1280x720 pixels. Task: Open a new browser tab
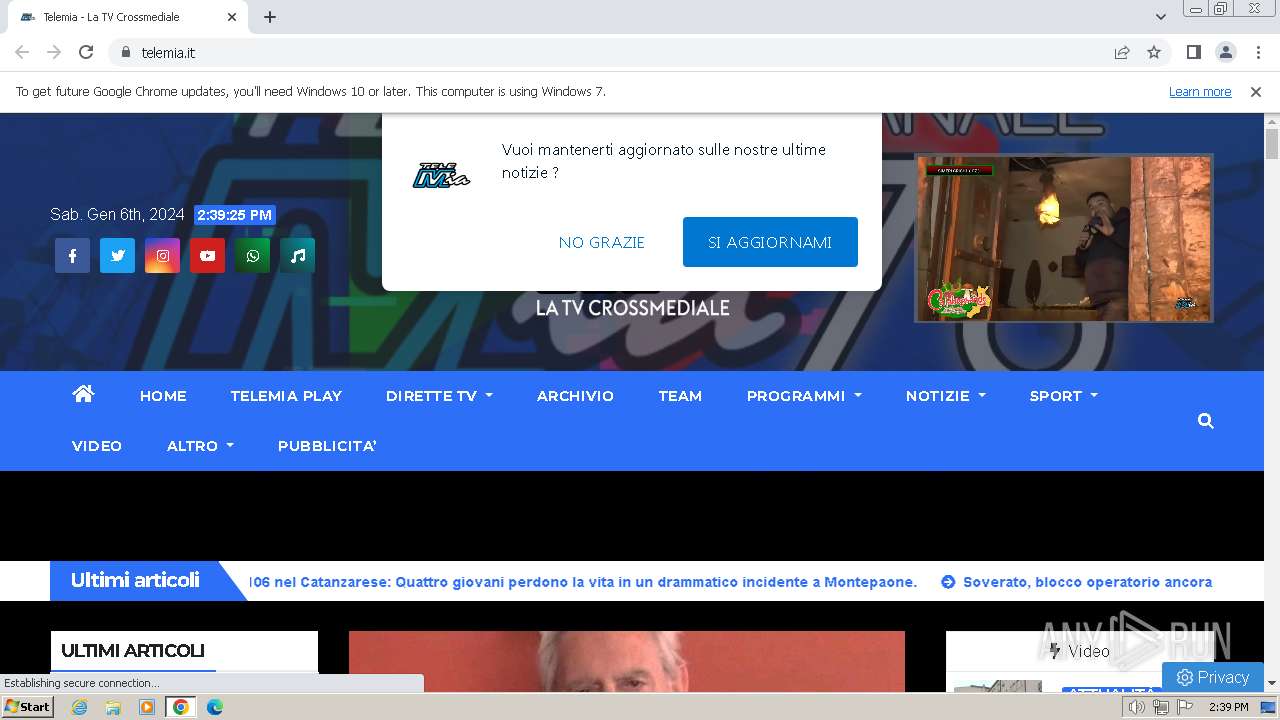[x=270, y=17]
